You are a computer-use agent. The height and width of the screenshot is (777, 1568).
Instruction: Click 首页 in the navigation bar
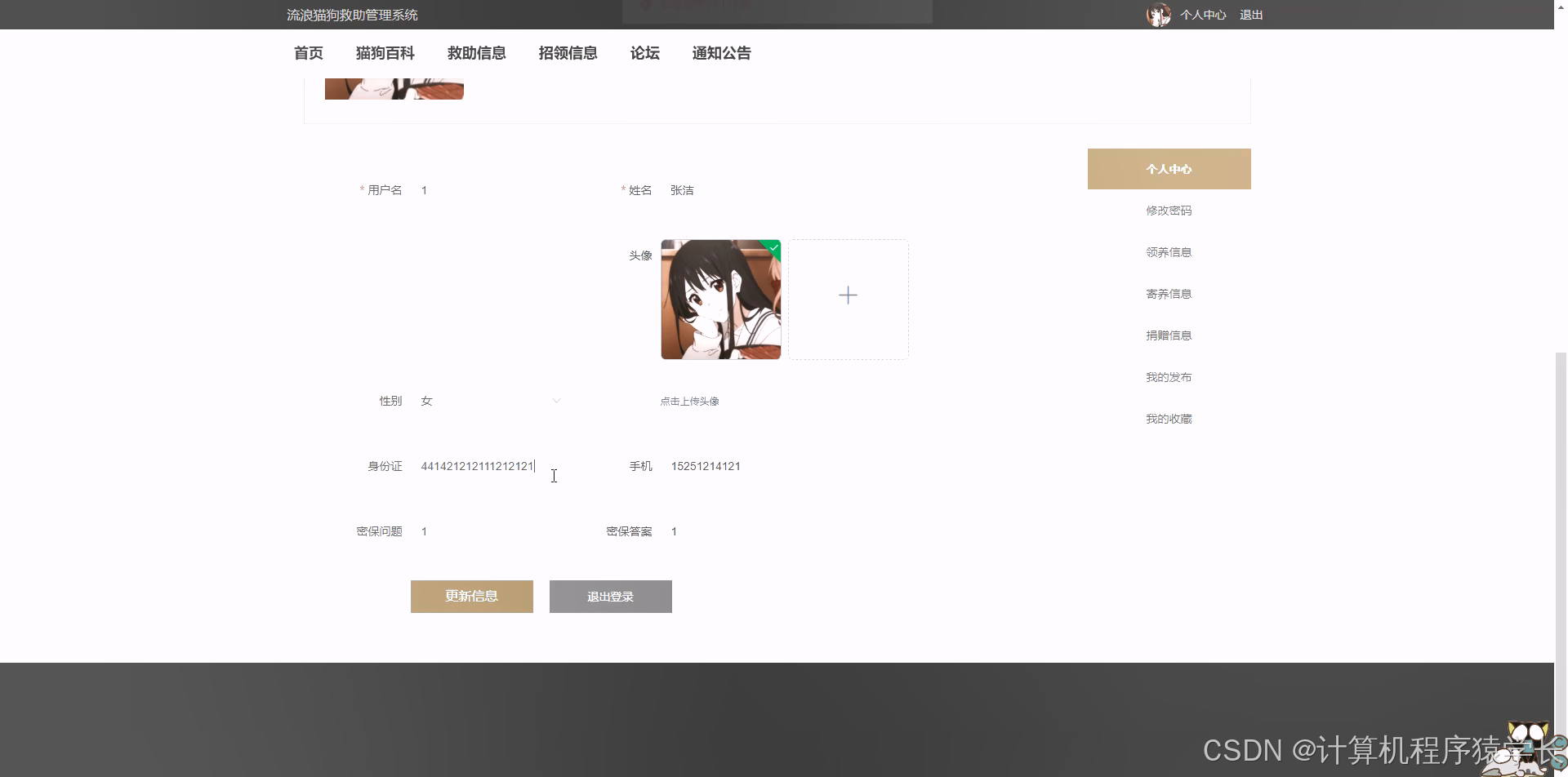[x=308, y=52]
